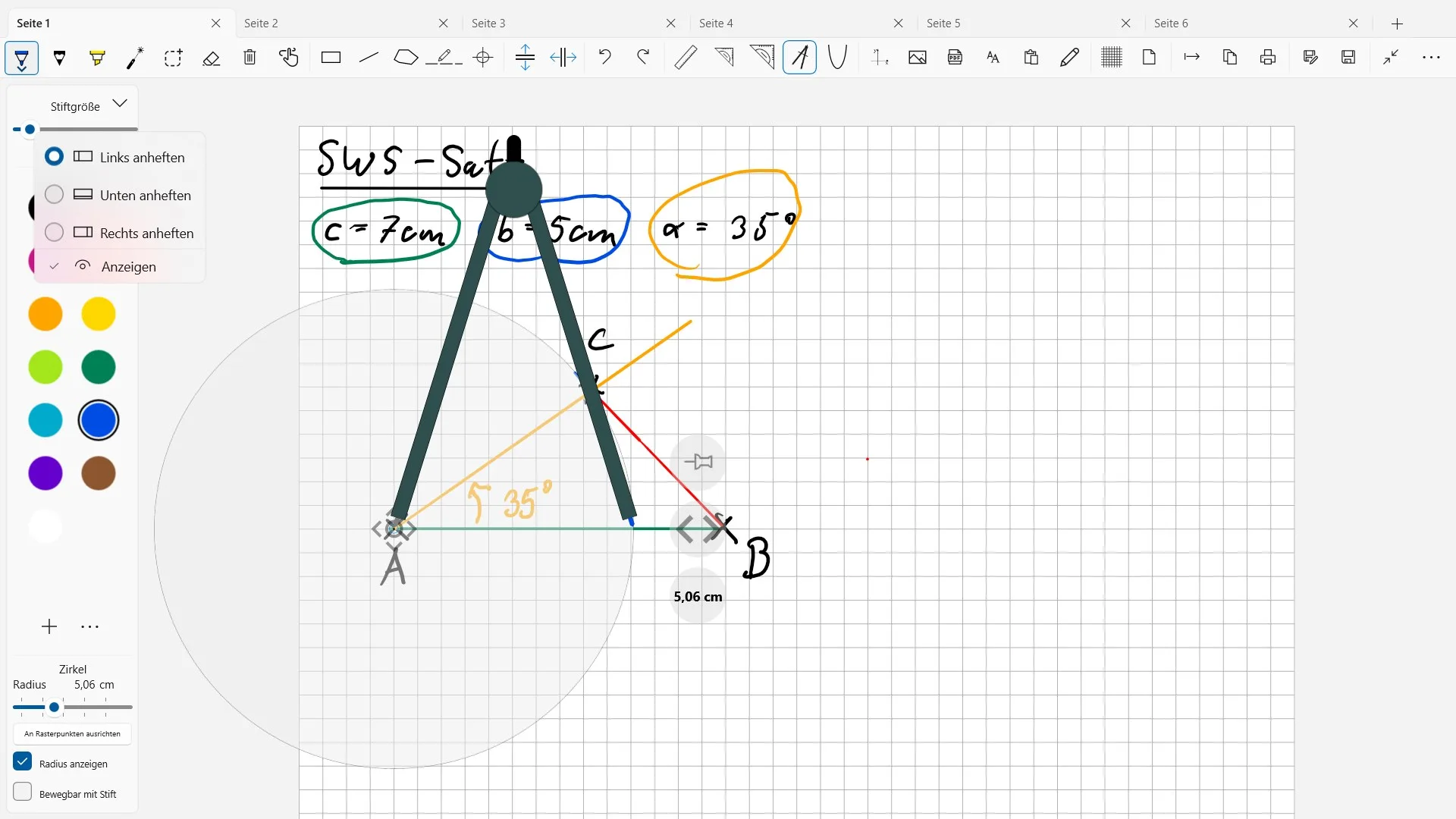Select the straight line tool
Viewport: 1456px width, 819px height.
(369, 58)
